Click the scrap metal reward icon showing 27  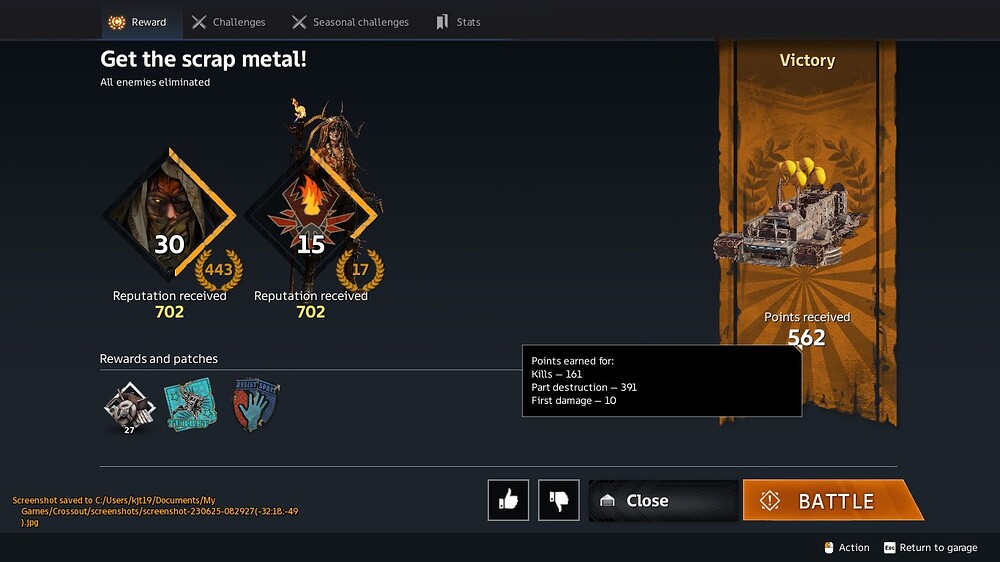point(129,407)
